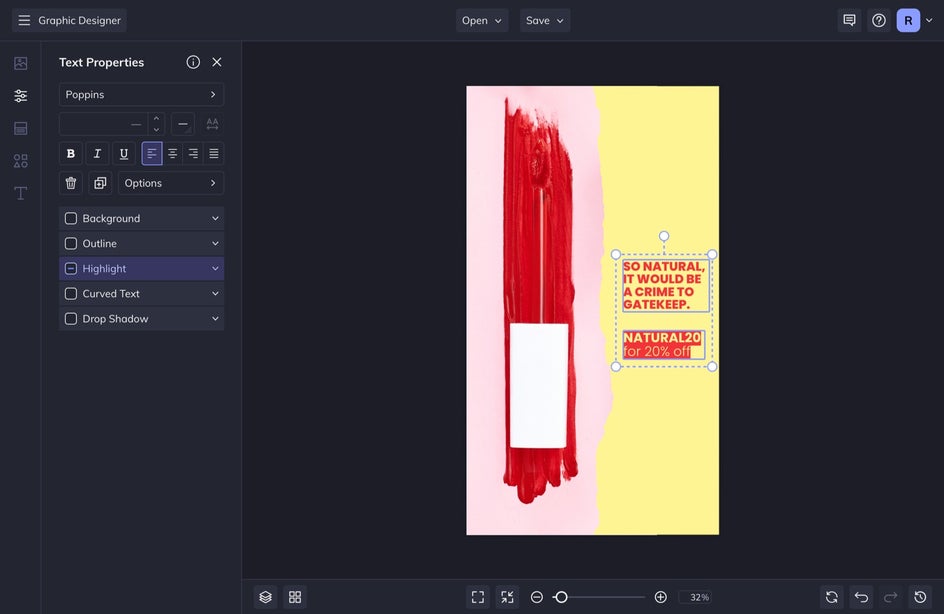Close the Text Properties panel
944x614 pixels.
click(217, 62)
